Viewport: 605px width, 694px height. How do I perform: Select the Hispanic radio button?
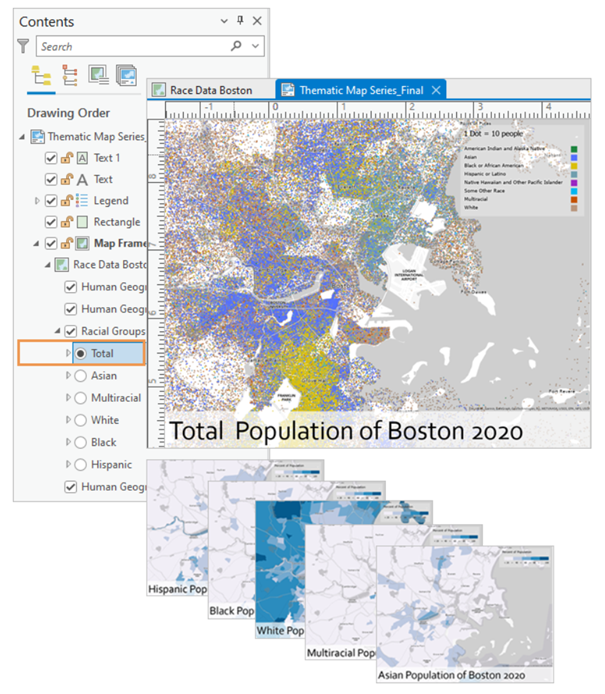pyautogui.click(x=81, y=465)
